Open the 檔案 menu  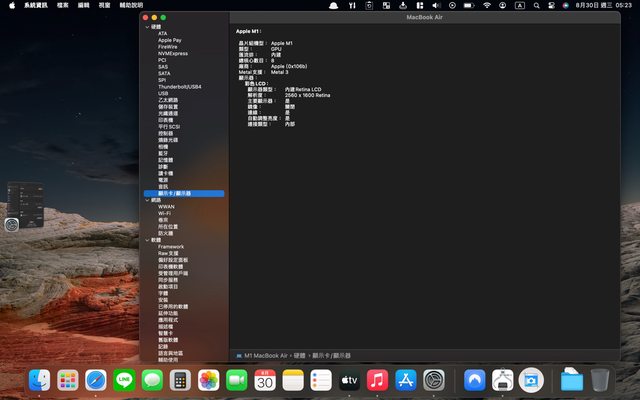point(63,5)
